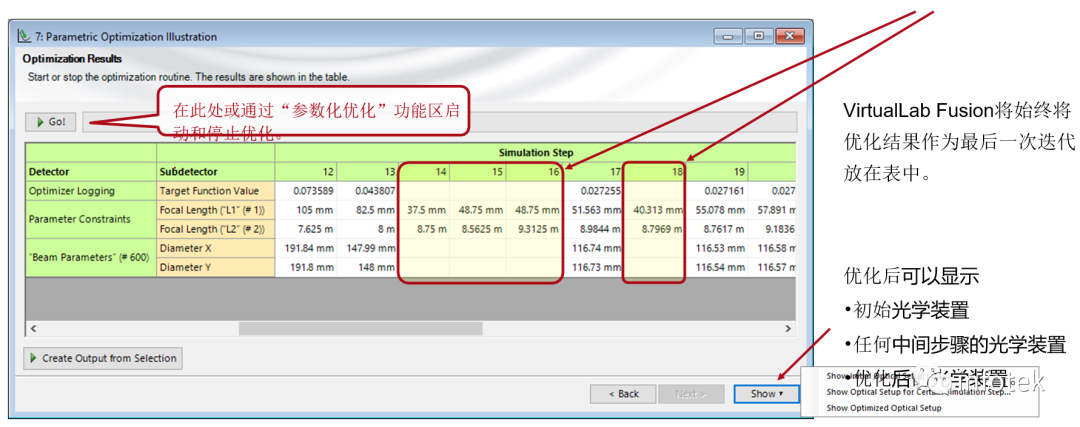The height and width of the screenshot is (427, 1080).
Task: Click cell value 40.313 mm
Action: click(x=654, y=209)
